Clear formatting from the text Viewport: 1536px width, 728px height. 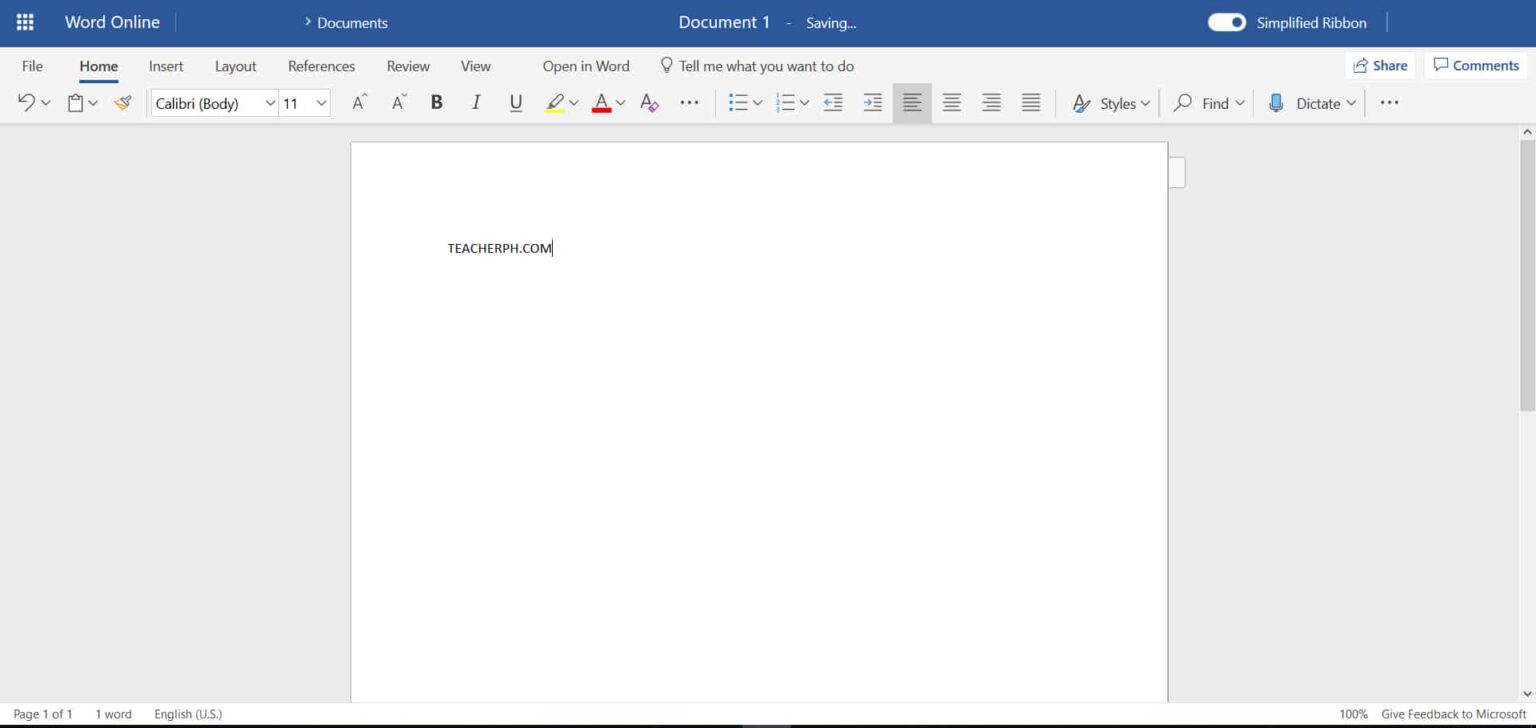(648, 102)
